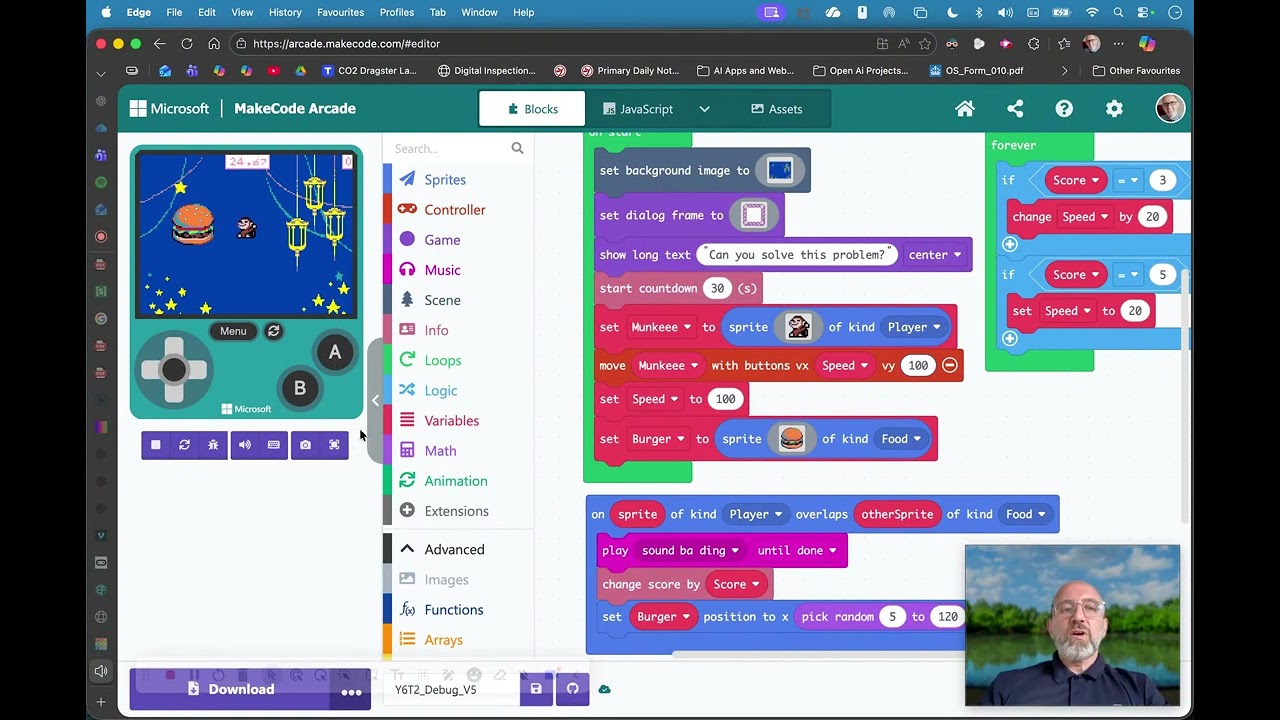Mute the simulator audio
The image size is (1280, 720).
pos(245,445)
